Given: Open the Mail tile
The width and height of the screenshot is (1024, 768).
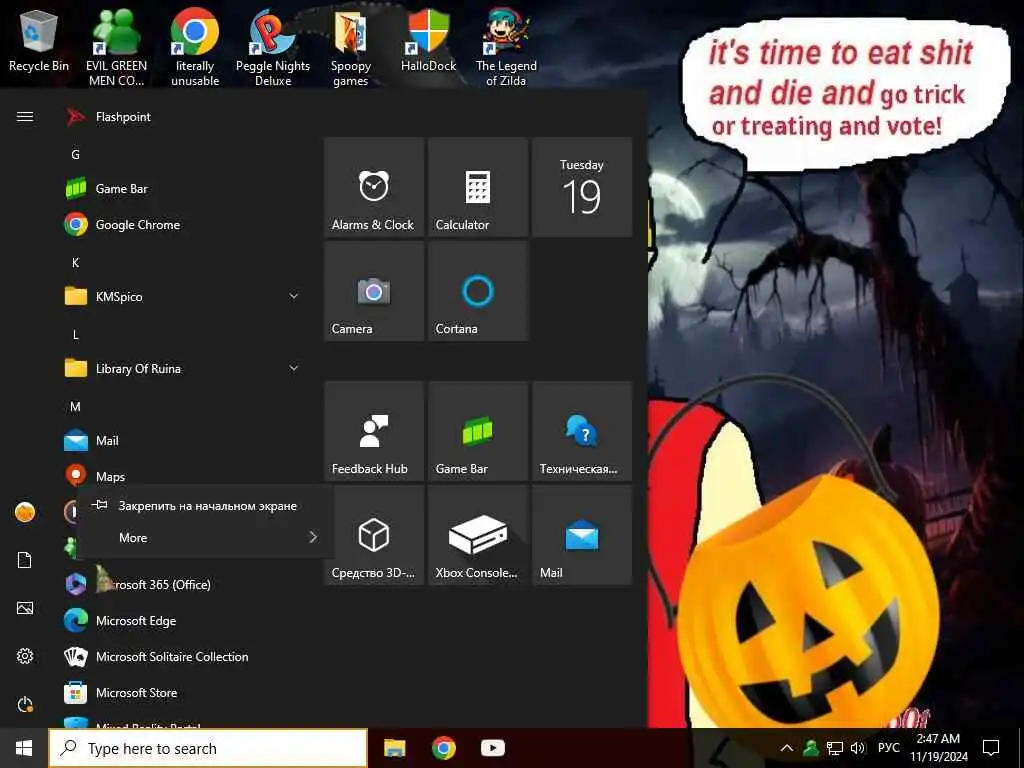Looking at the screenshot, I should [x=582, y=535].
